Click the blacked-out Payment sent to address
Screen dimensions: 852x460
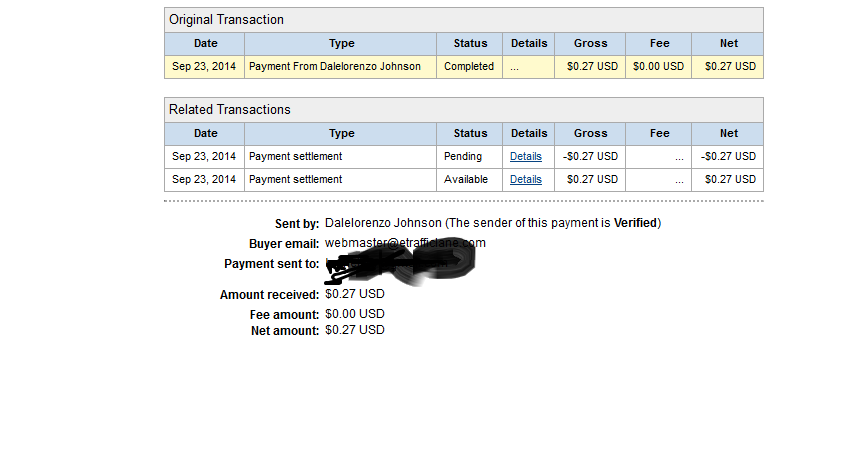coord(400,266)
